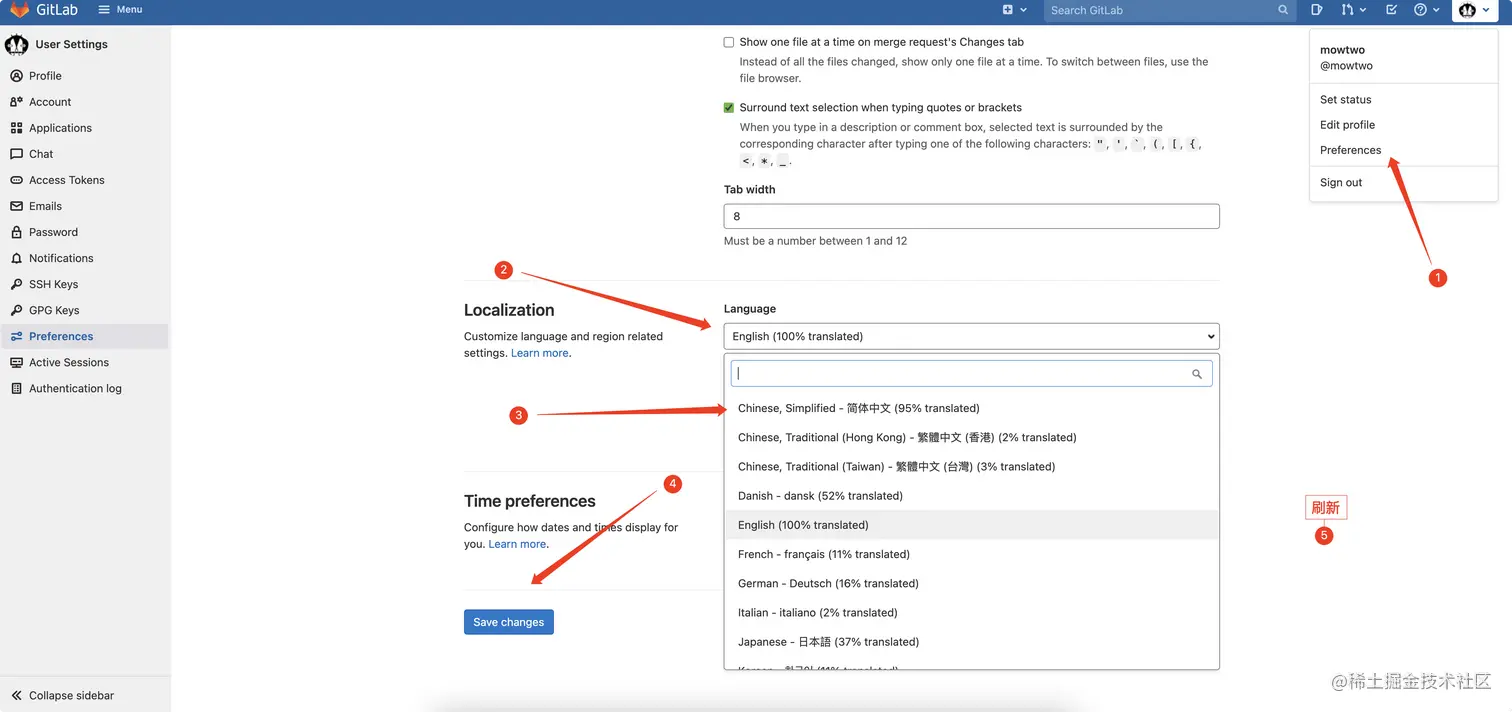The image size is (1512, 712).
Task: Click the Applications grid icon
Action: [x=16, y=128]
